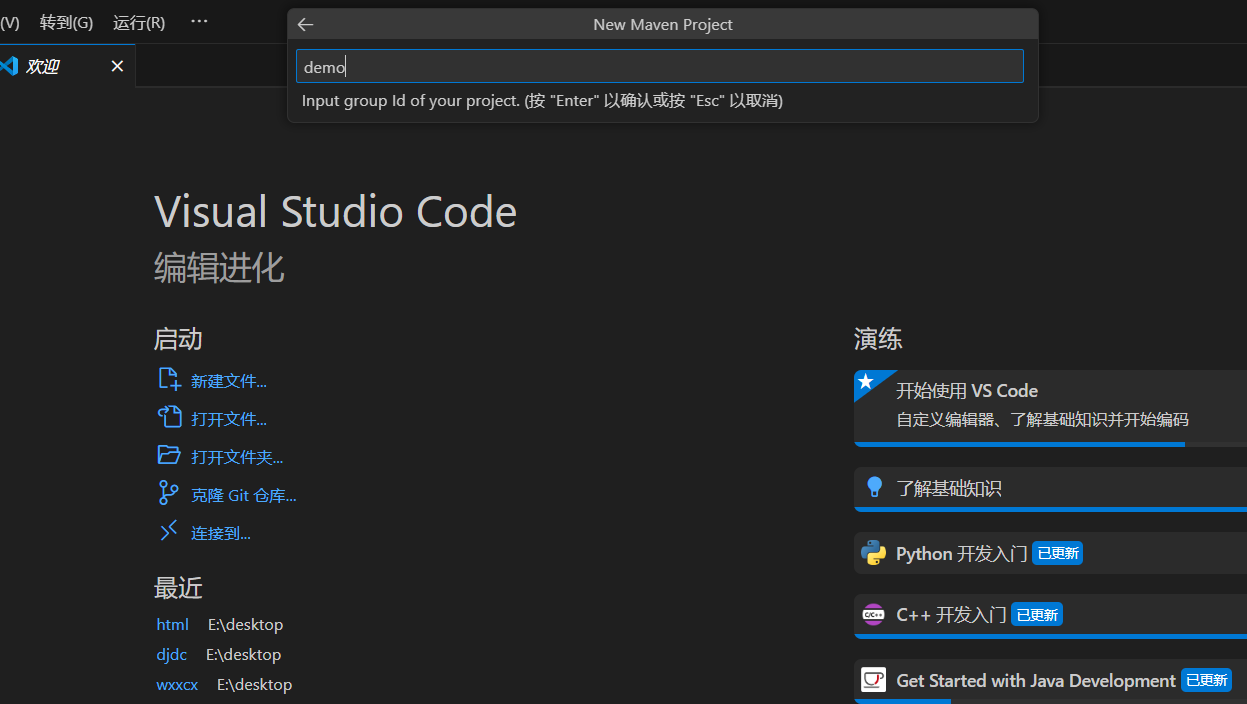Click the 打开文件夹... link
This screenshot has height=704, width=1247.
237,457
